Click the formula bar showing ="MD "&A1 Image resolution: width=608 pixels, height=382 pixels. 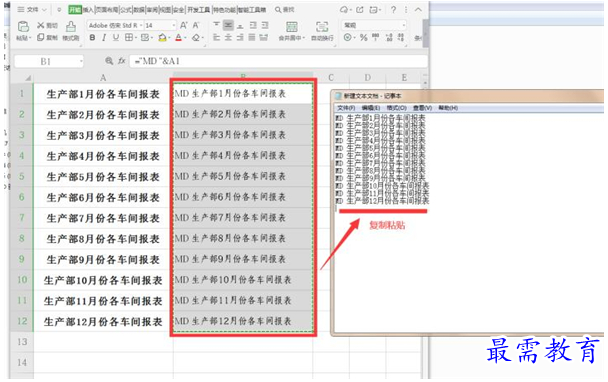[278, 61]
